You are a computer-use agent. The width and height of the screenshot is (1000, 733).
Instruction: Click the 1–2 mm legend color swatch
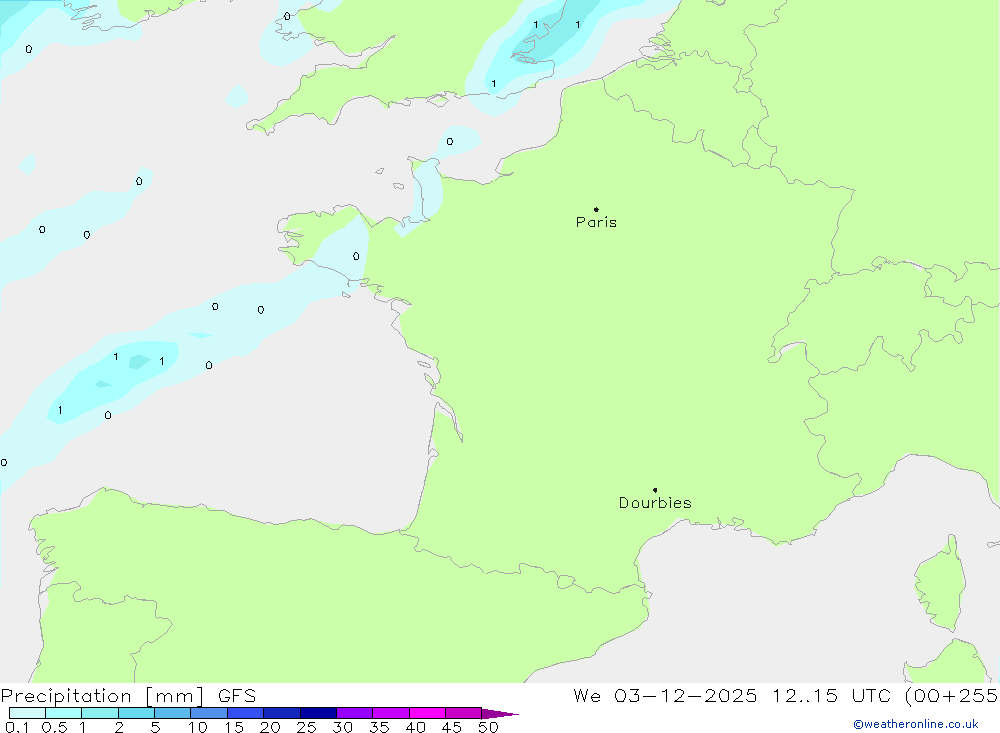coord(100,713)
